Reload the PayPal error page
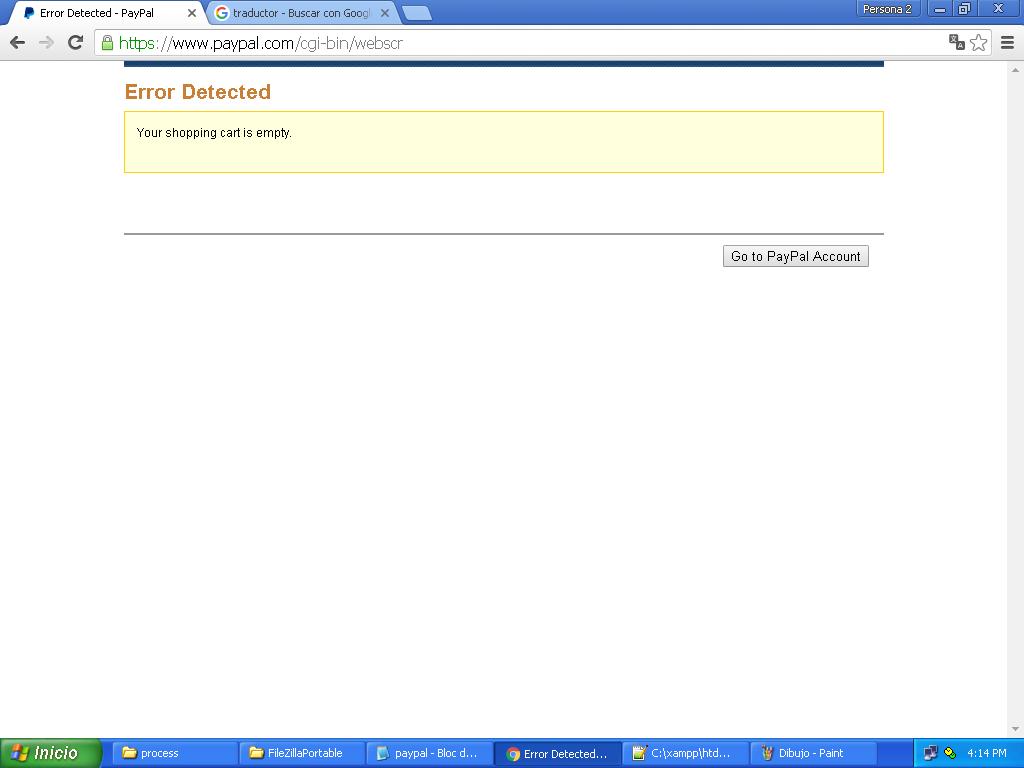 [76, 43]
